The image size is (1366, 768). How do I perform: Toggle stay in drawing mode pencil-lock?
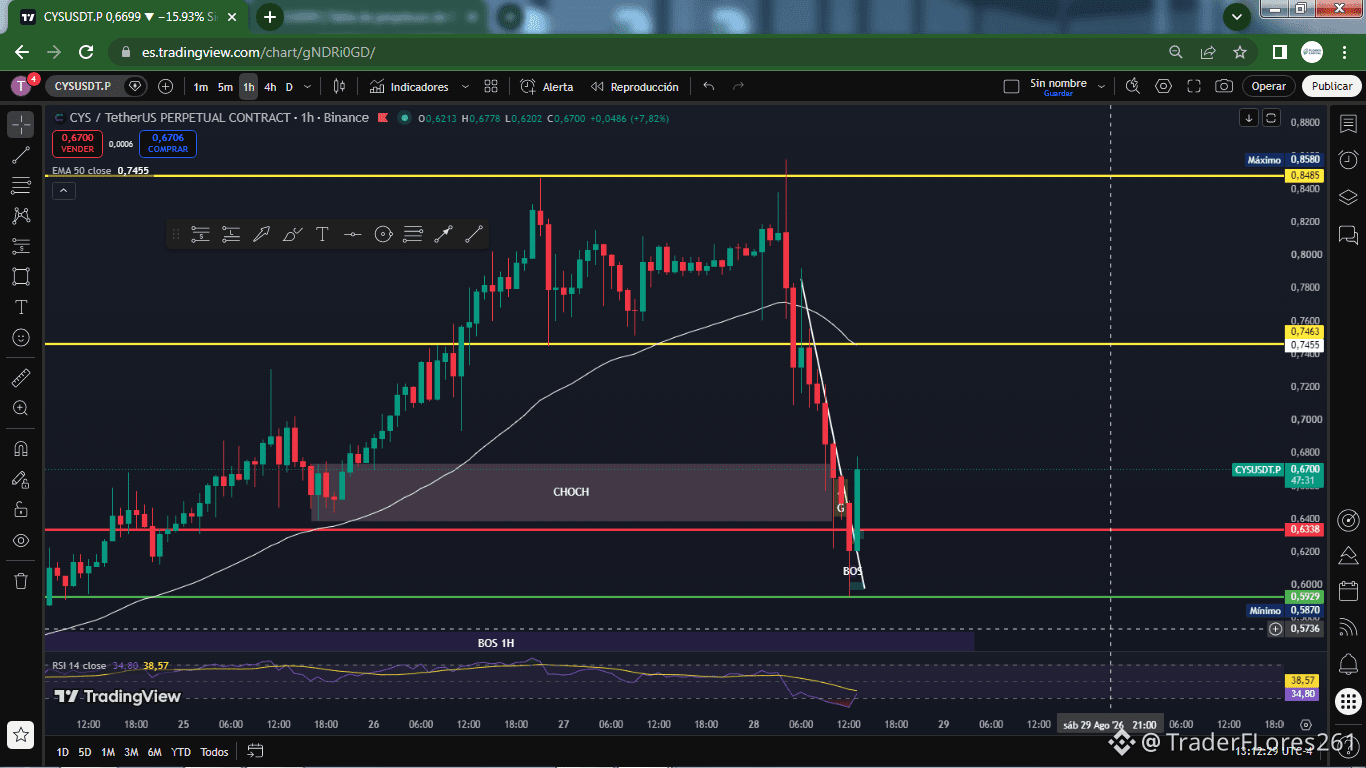tap(21, 479)
